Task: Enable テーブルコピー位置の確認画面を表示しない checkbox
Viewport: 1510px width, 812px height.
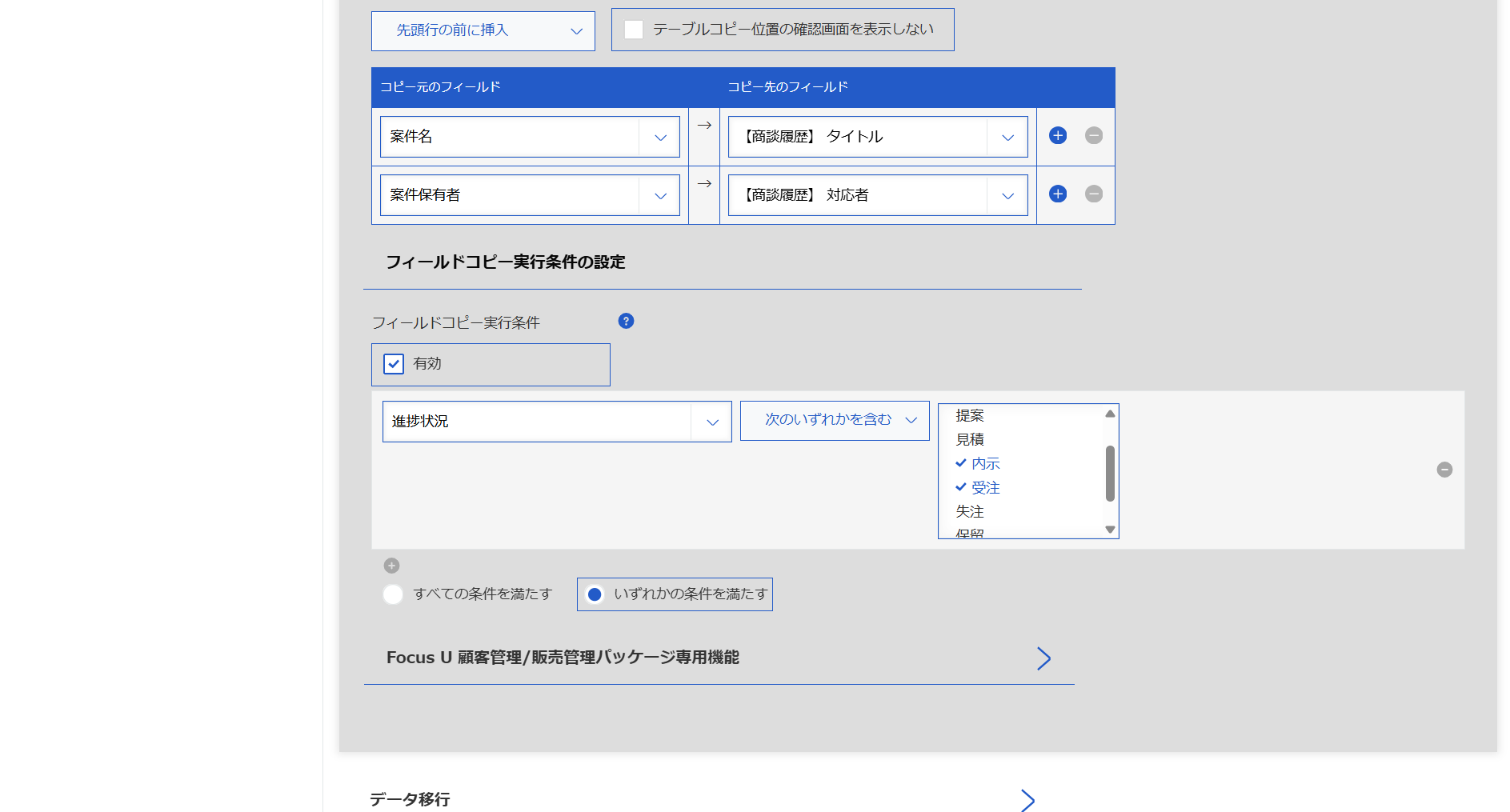Action: (x=634, y=30)
